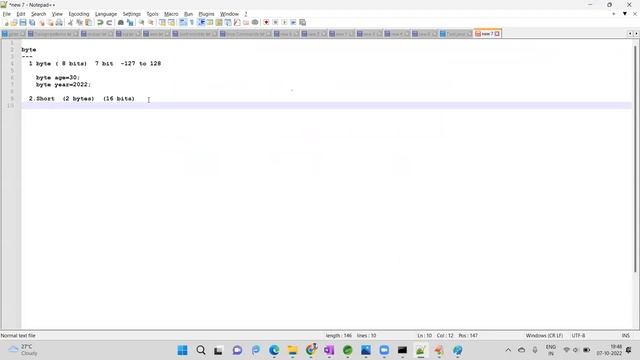640x360 pixels.
Task: Click the 'Ln : 10 Col : 12' status entry
Action: (x=435, y=336)
